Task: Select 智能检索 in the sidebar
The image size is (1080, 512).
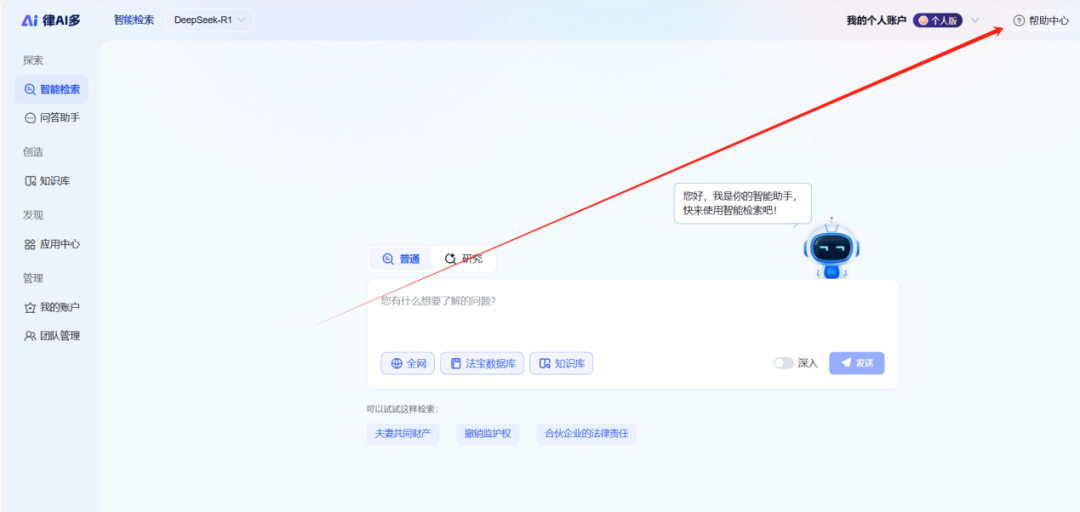Action: tap(52, 89)
